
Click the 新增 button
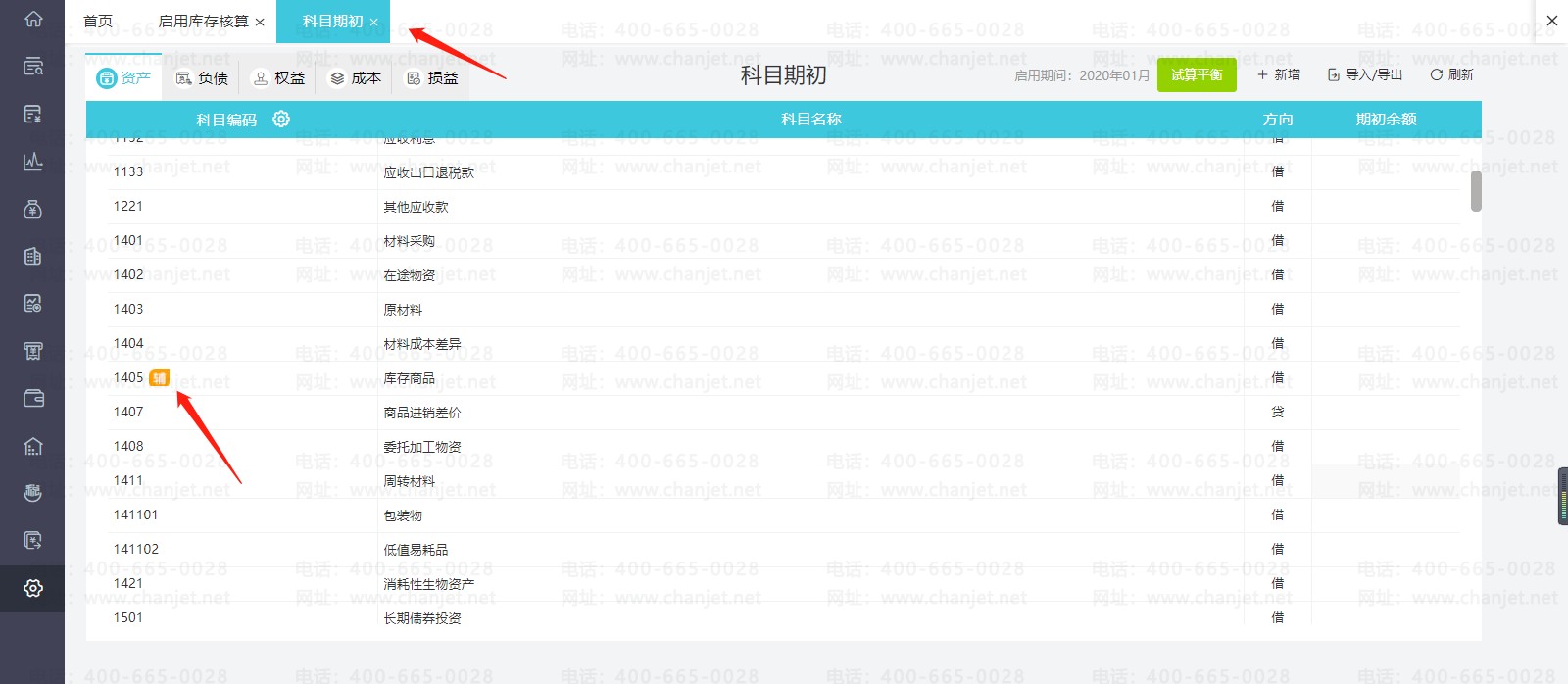[x=1279, y=74]
